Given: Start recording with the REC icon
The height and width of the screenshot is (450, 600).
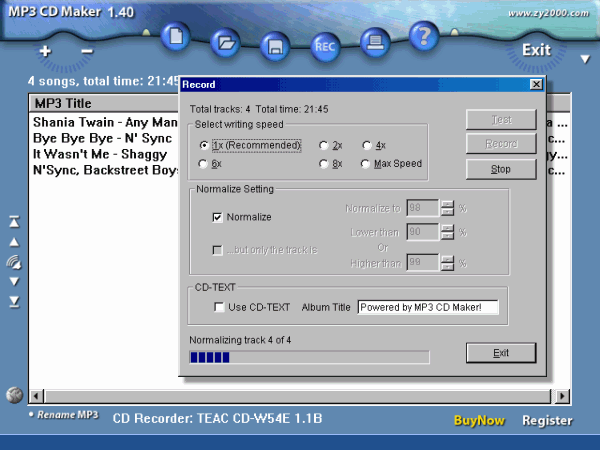Looking at the screenshot, I should tap(325, 47).
